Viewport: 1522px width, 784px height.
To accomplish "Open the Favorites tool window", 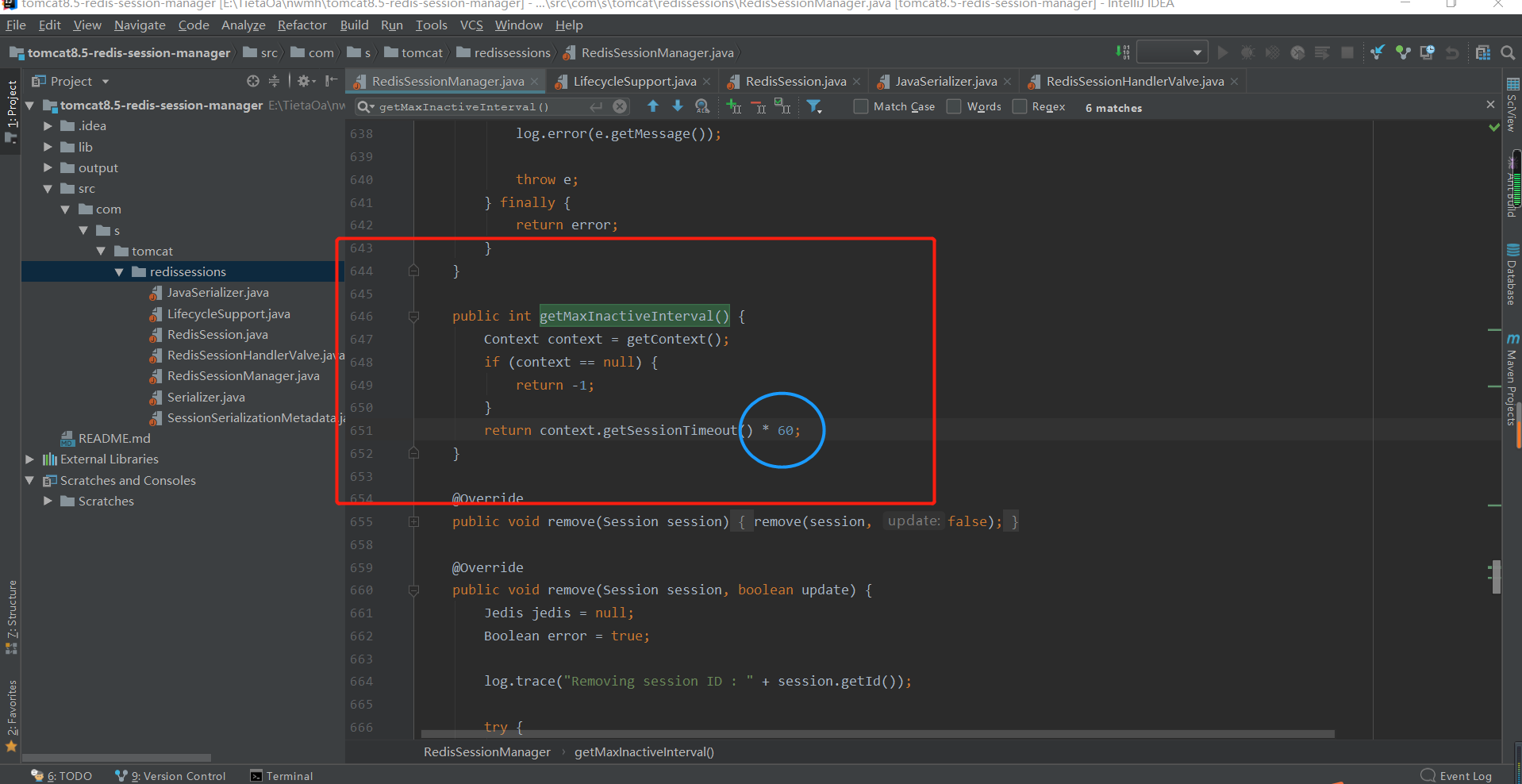I will (x=11, y=717).
